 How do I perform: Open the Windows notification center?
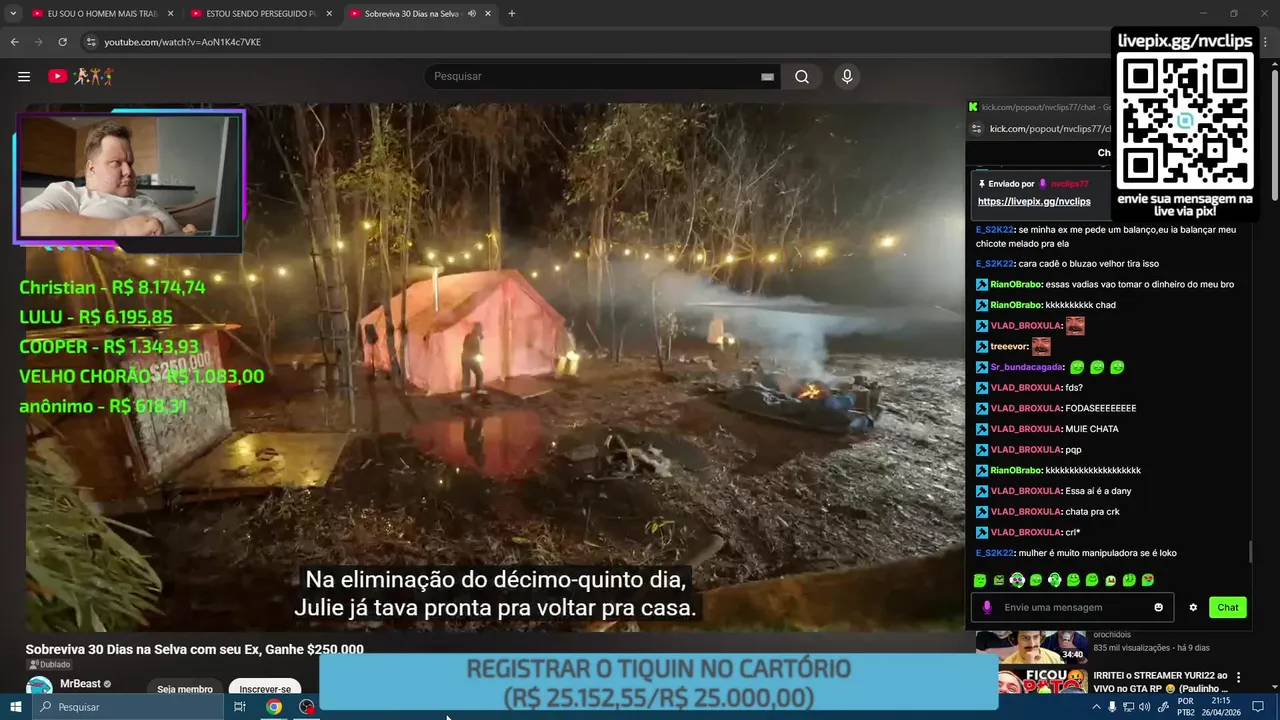1259,707
